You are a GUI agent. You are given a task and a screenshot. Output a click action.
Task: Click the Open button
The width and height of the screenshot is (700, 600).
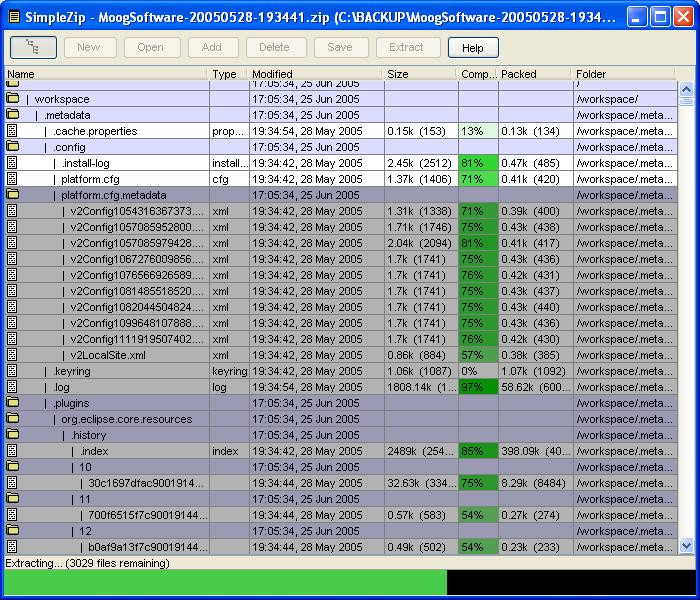(x=152, y=47)
